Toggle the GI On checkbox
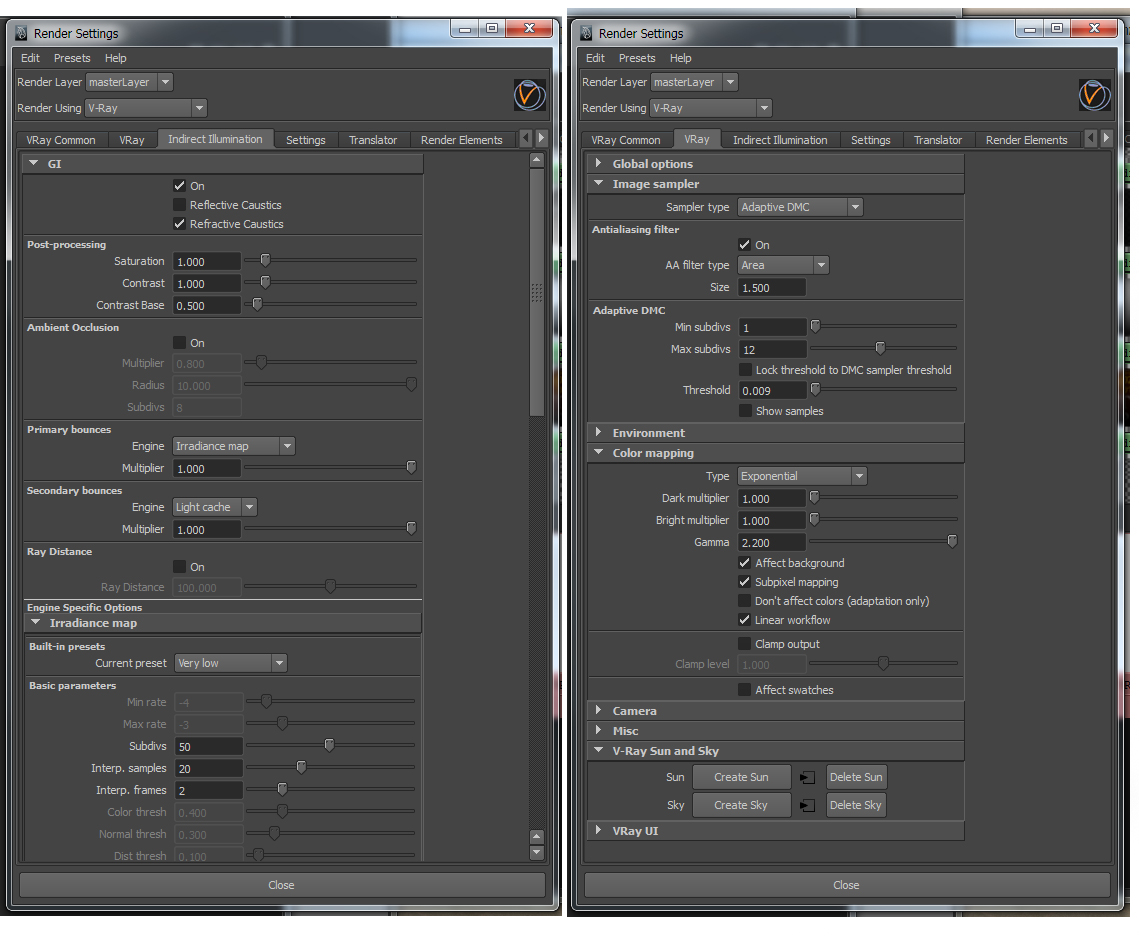The image size is (1139, 936). [x=179, y=186]
